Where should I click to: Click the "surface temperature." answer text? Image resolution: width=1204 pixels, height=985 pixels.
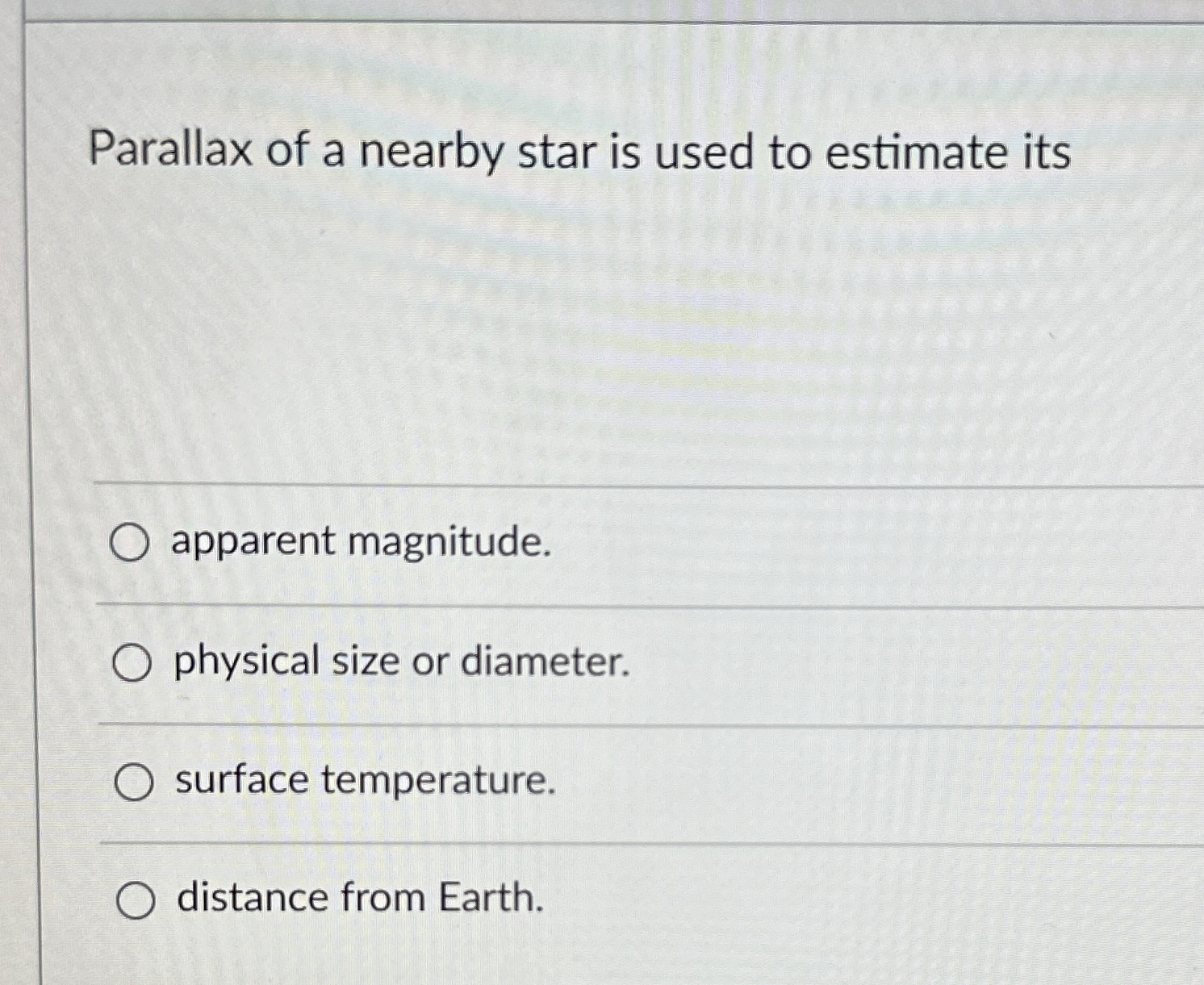pos(363,780)
